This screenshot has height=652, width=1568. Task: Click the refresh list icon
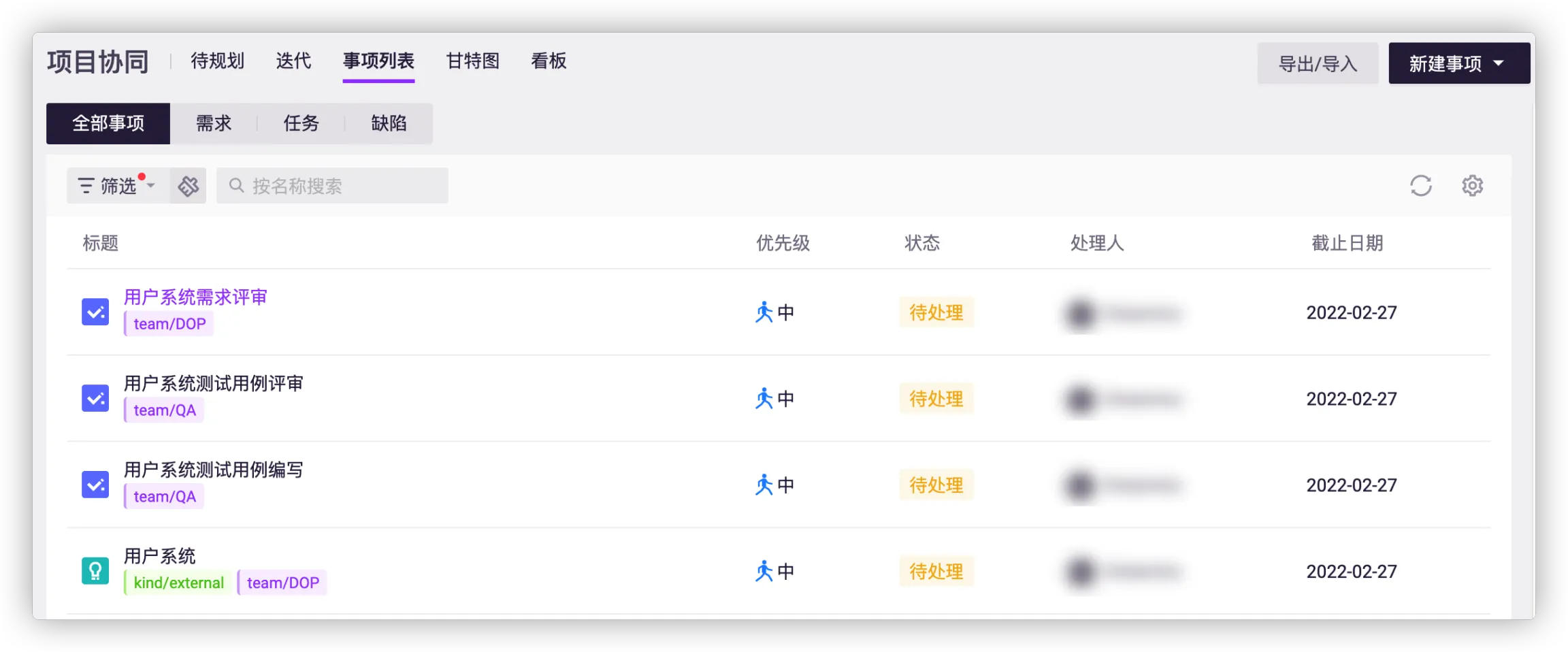(1420, 186)
